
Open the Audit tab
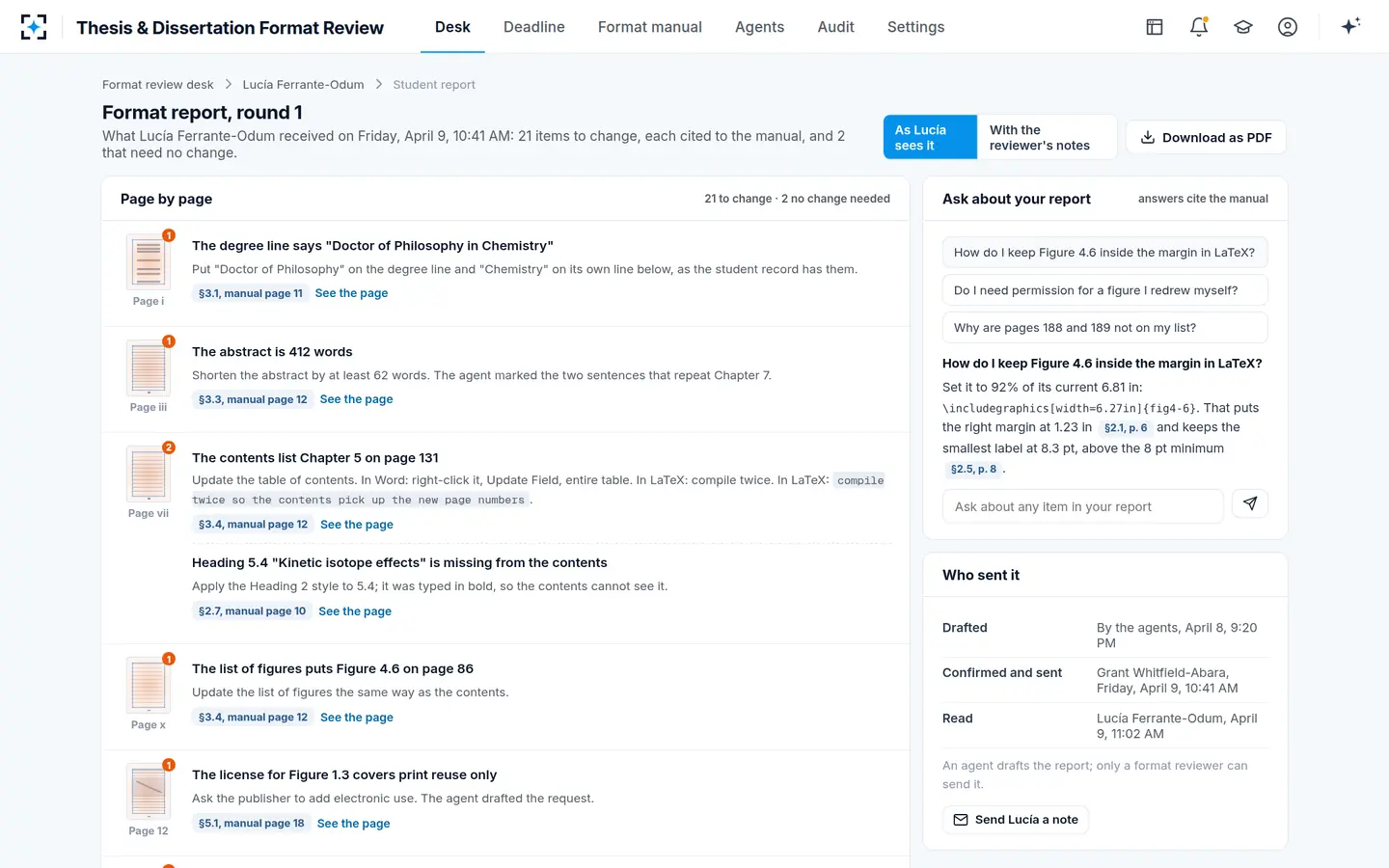836,27
